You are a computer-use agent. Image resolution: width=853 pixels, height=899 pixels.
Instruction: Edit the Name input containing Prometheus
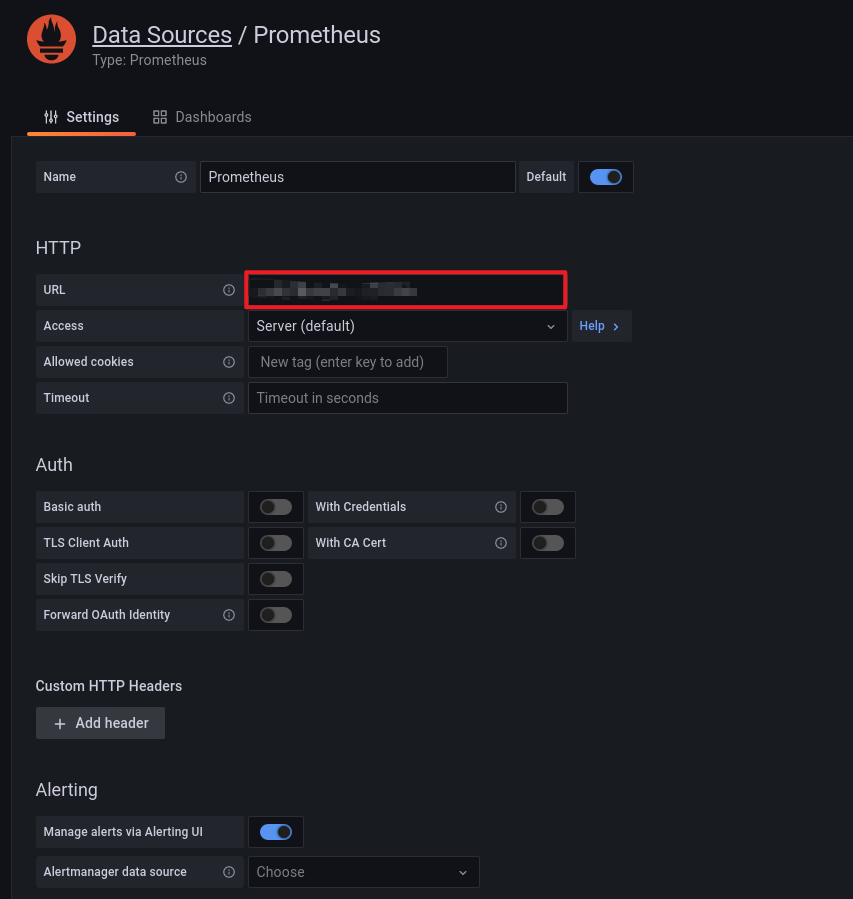coord(358,177)
